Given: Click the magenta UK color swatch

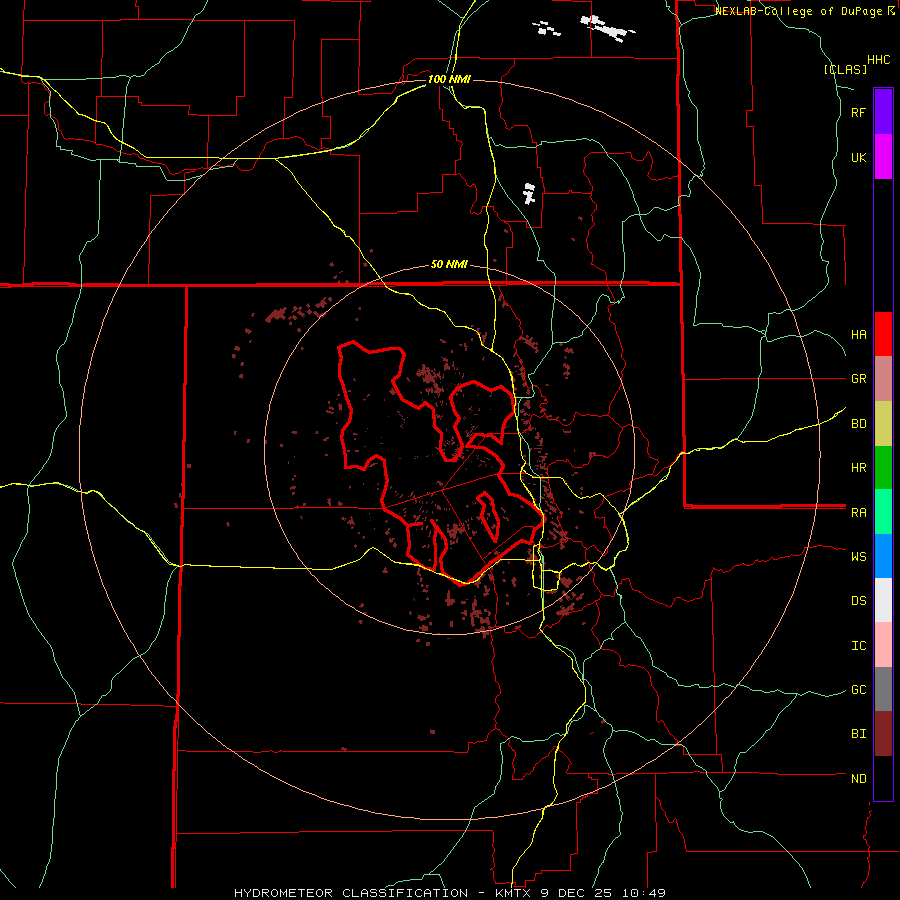Looking at the screenshot, I should (883, 157).
